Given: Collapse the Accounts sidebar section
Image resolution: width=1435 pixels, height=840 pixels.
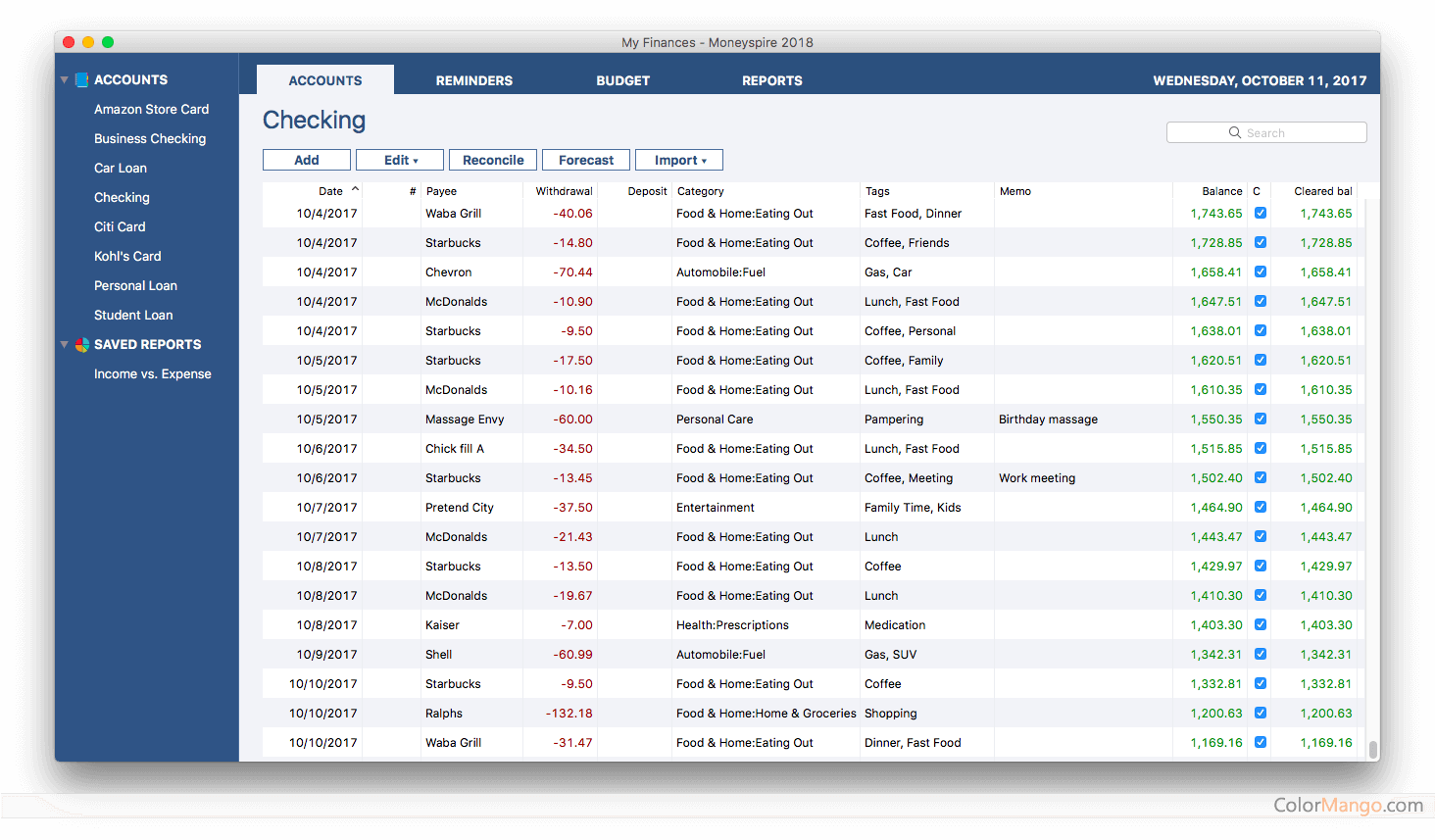Looking at the screenshot, I should 65,80.
